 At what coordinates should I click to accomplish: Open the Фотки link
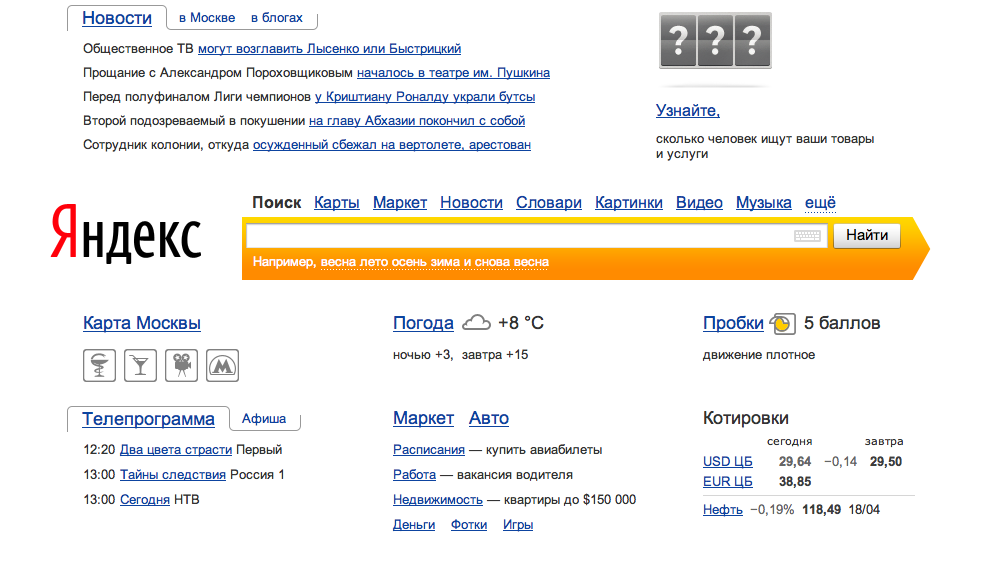[x=469, y=525]
